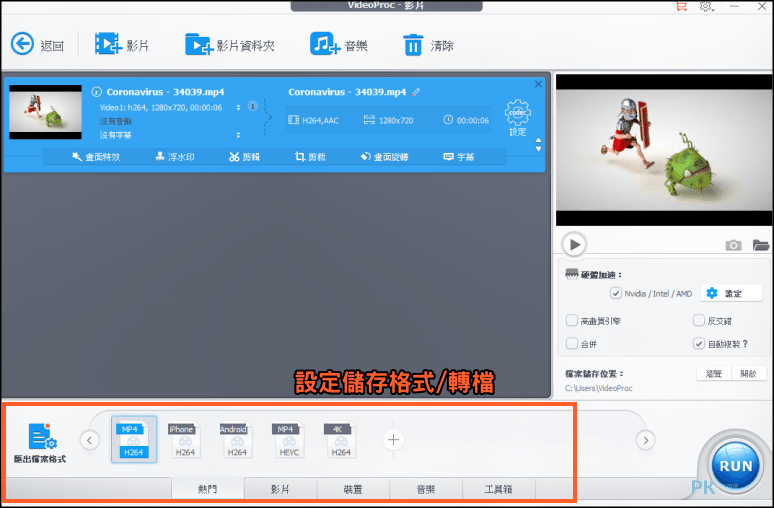The height and width of the screenshot is (508, 774).
Task: Open 剪裁 crop tool
Action: pyautogui.click(x=310, y=157)
